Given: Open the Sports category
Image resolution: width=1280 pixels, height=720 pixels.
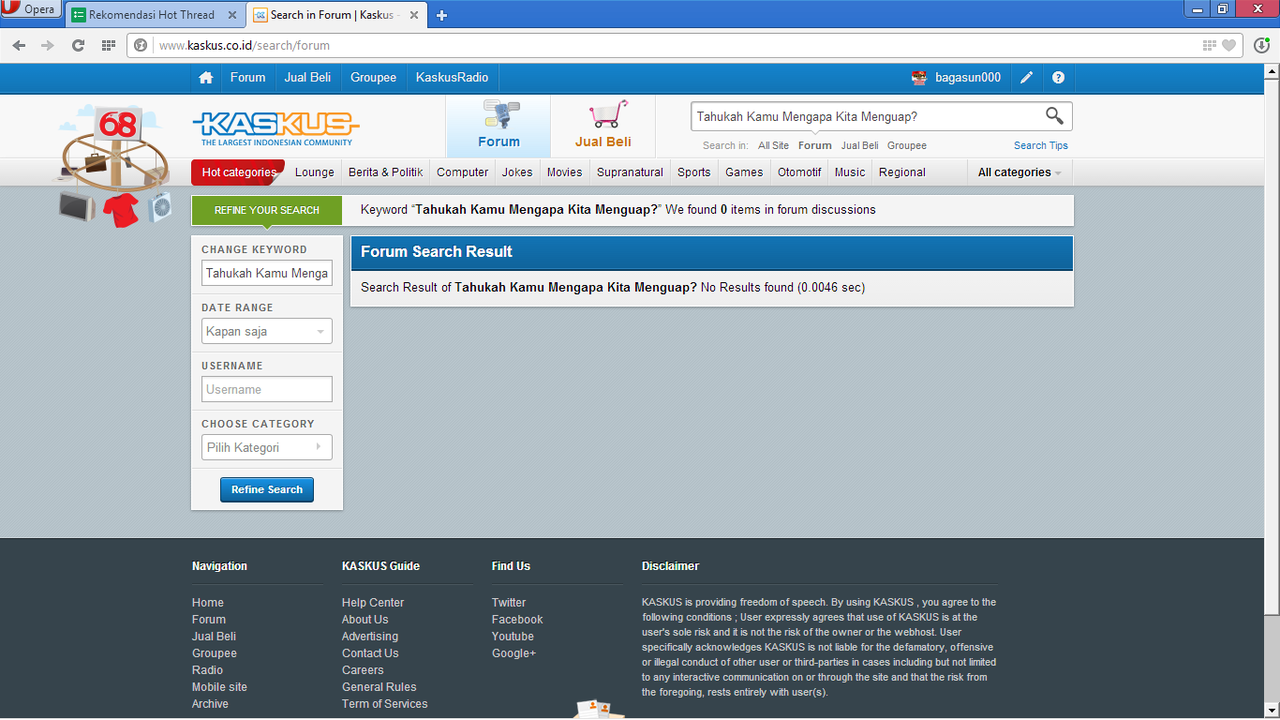Looking at the screenshot, I should point(694,172).
